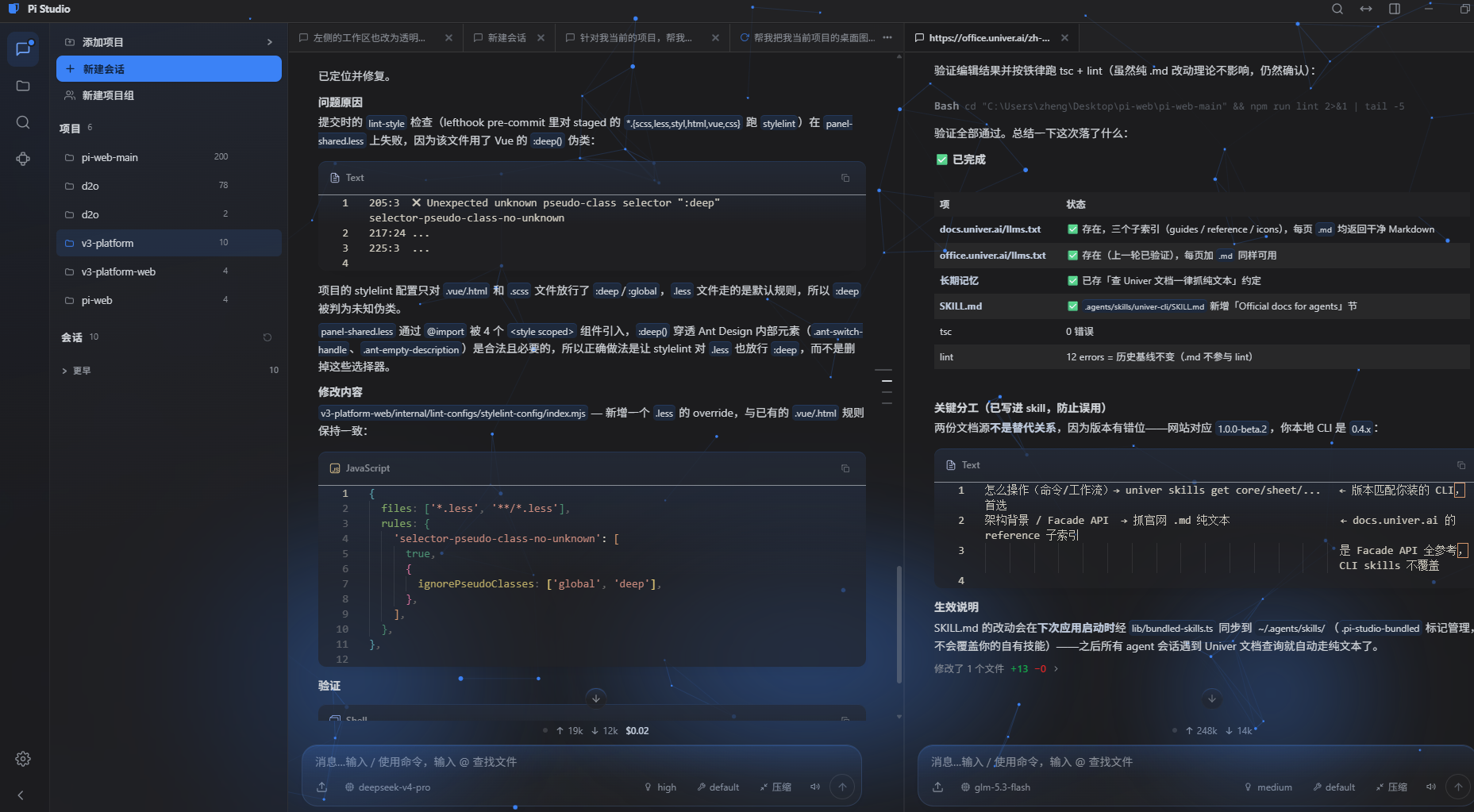Jump to bottom in right conversation
Viewport: 1474px width, 812px height.
(x=1212, y=698)
